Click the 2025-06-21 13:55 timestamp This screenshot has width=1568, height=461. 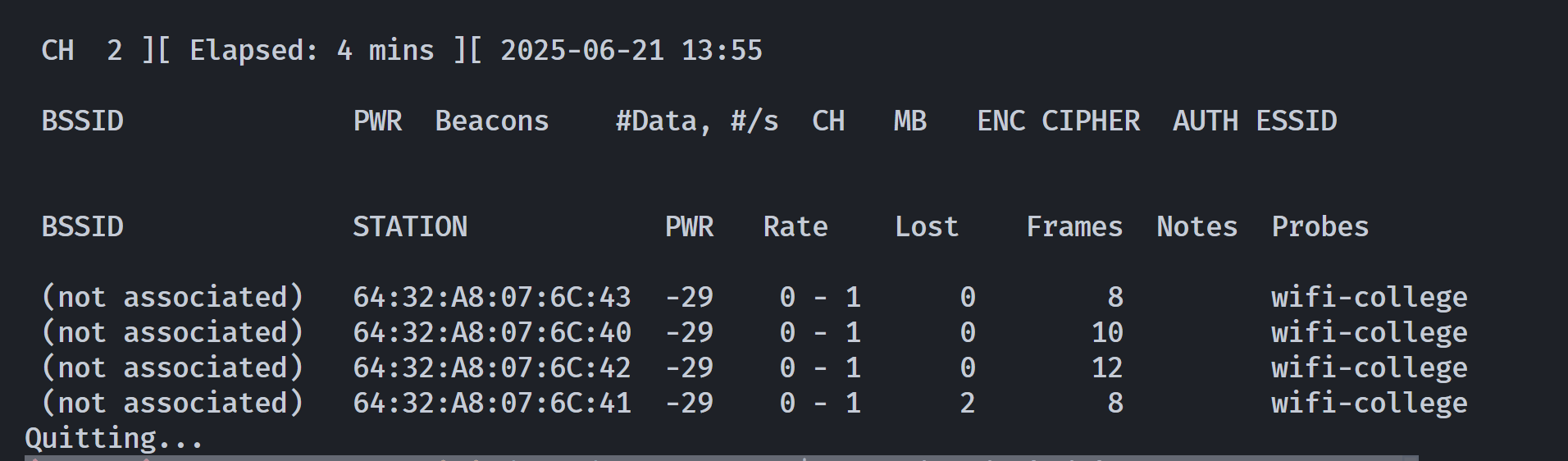[x=631, y=51]
